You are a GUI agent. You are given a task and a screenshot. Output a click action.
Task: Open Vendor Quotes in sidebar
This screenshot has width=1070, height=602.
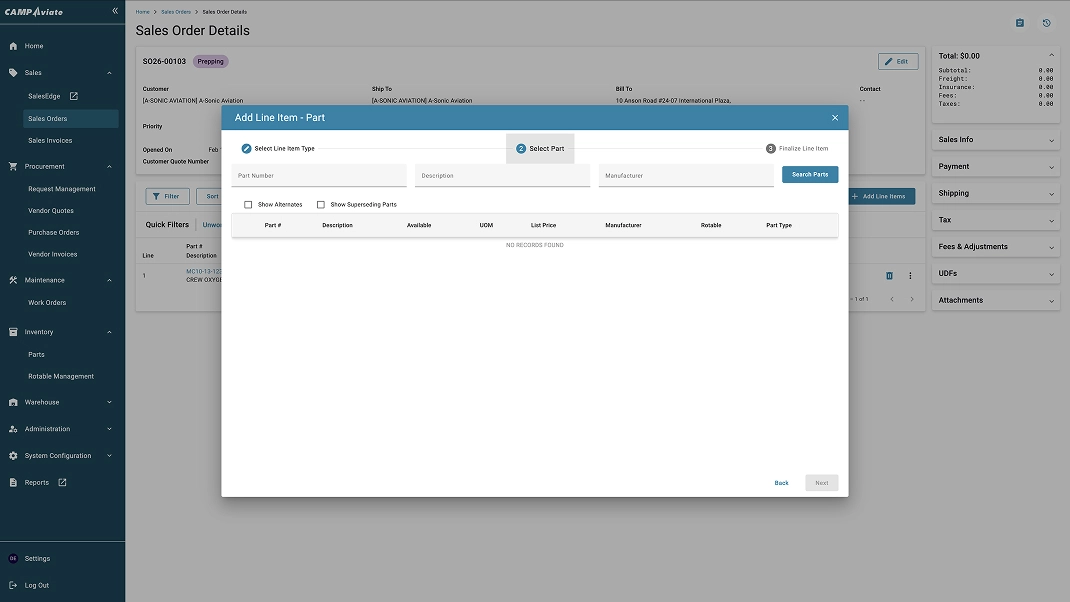[50, 211]
